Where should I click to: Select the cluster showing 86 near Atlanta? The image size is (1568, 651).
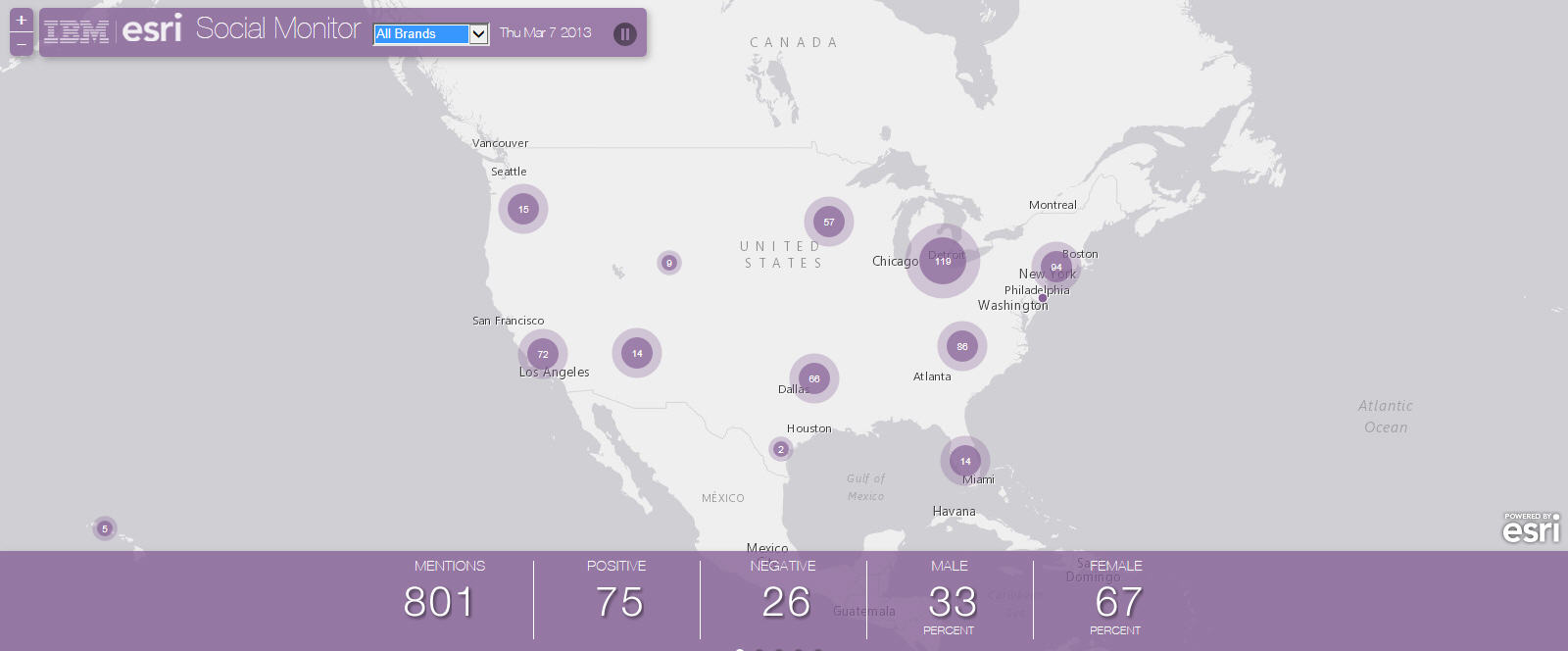point(962,346)
